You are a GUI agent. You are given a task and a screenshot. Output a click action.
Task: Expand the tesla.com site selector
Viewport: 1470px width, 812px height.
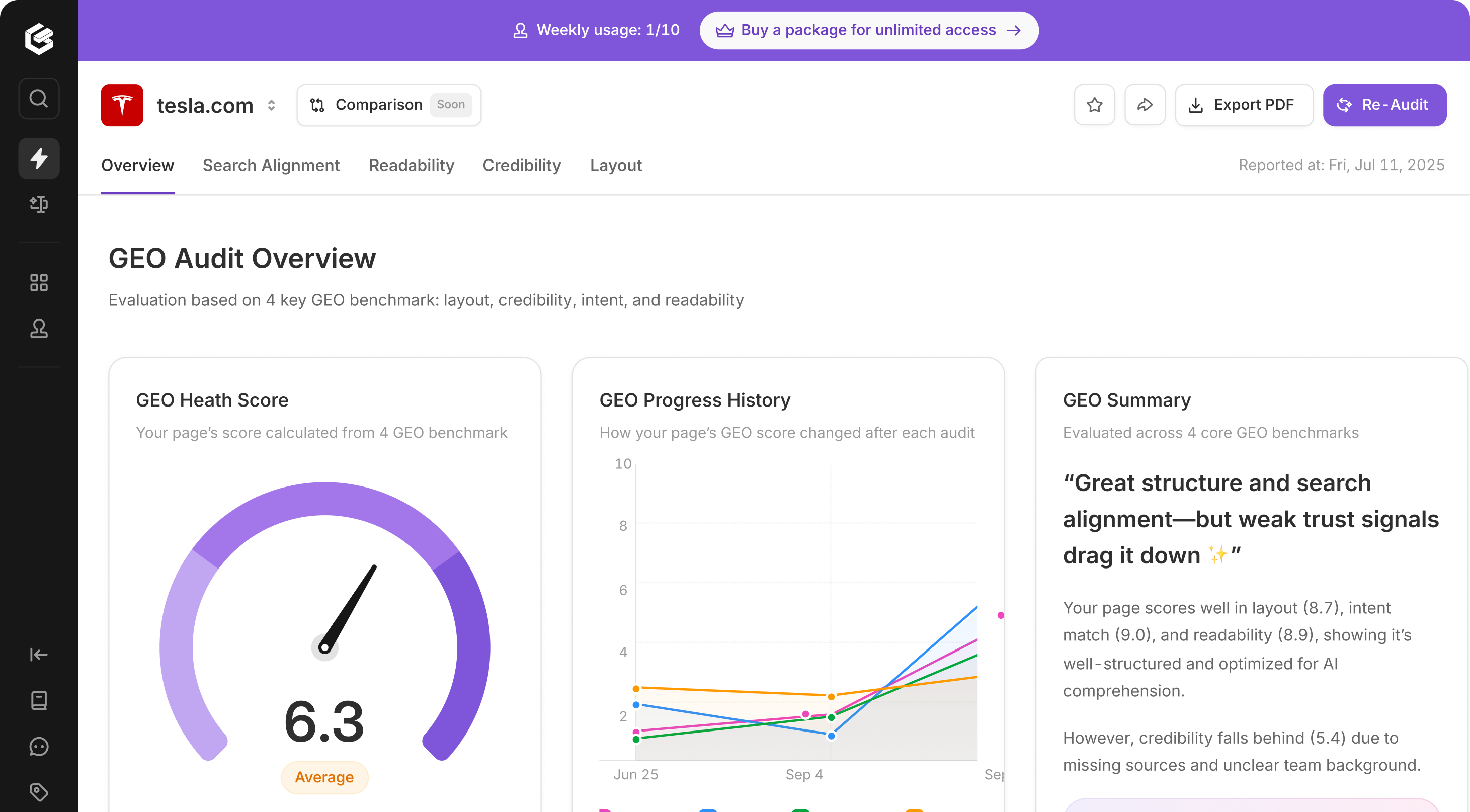272,106
